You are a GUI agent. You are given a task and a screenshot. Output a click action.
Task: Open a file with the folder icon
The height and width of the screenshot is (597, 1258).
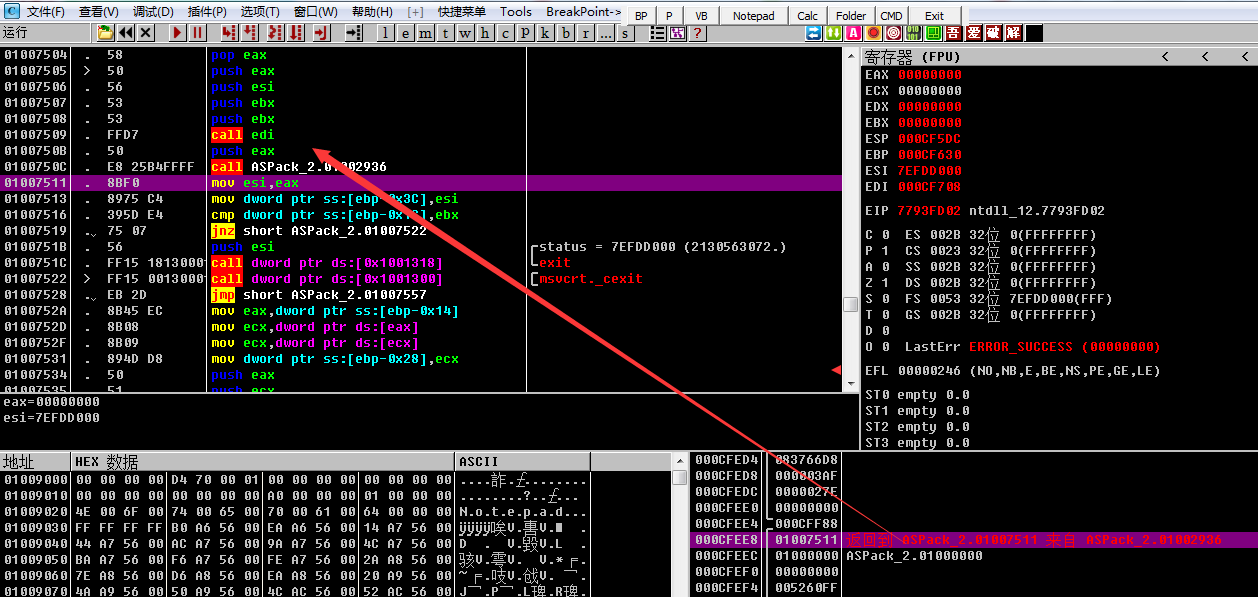point(105,33)
